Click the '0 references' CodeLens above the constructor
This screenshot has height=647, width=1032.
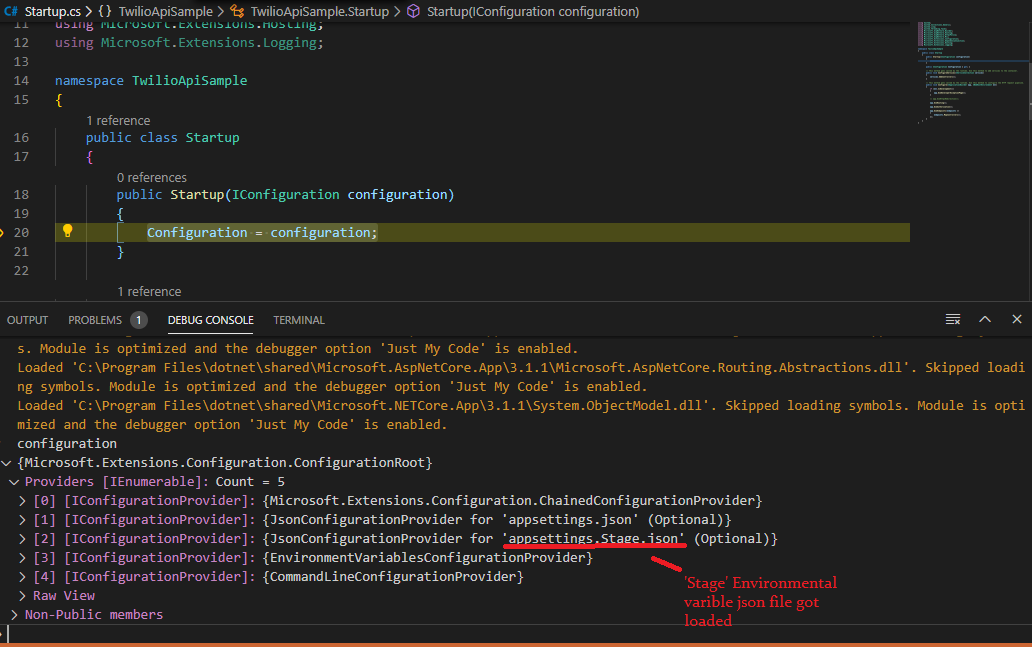[x=152, y=177]
